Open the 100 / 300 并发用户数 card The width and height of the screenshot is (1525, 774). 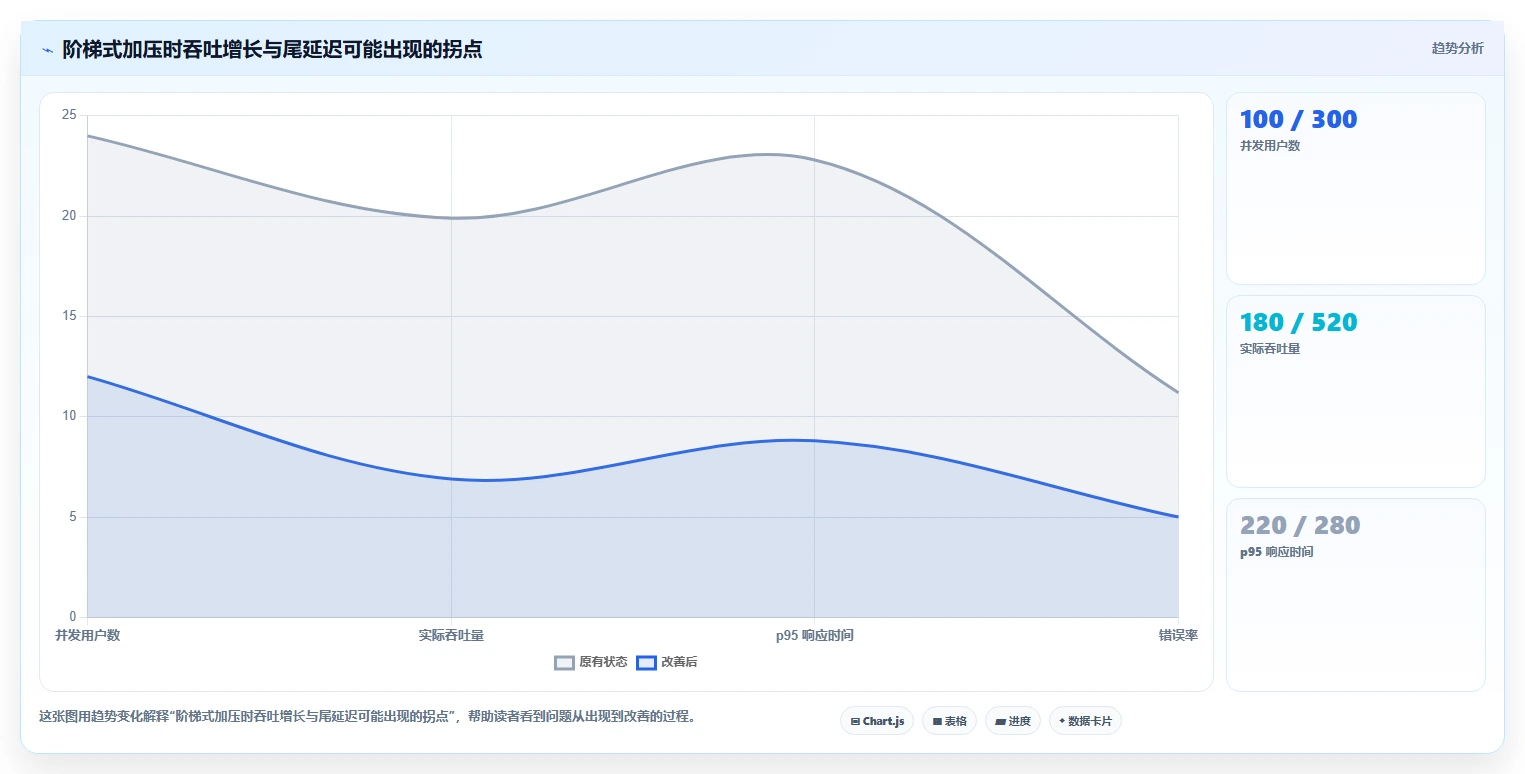click(x=1355, y=189)
